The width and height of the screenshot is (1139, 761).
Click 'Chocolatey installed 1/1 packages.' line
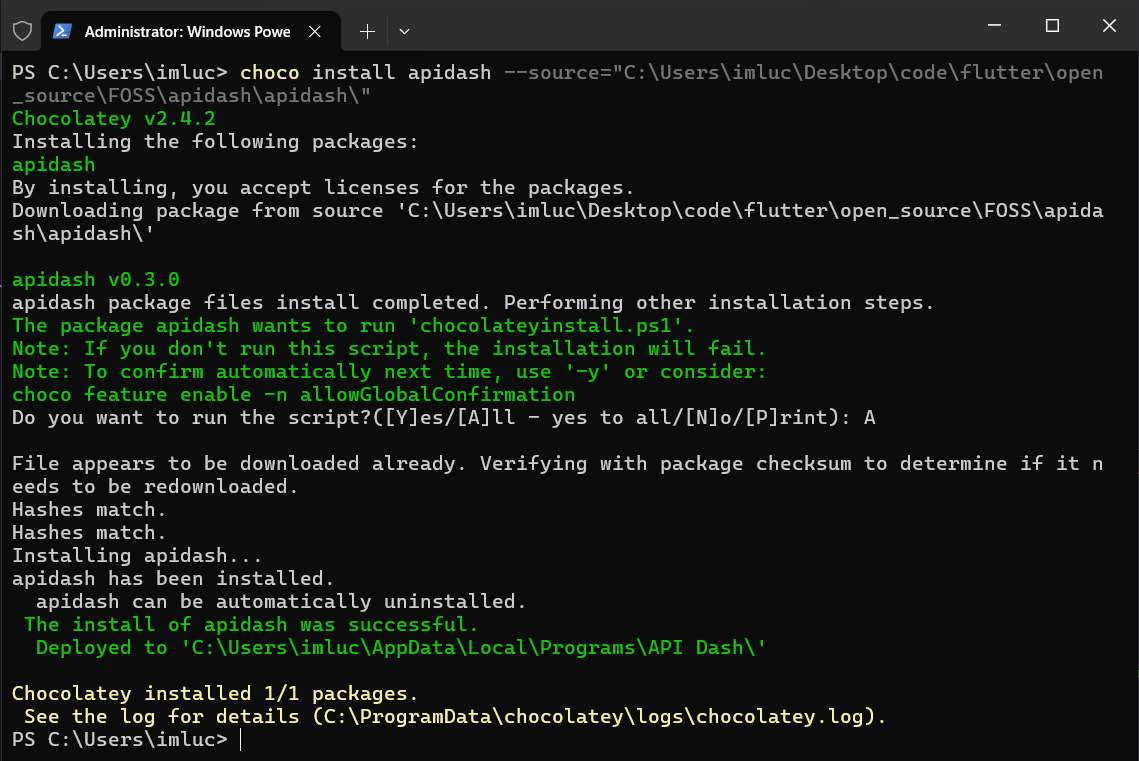(x=215, y=693)
